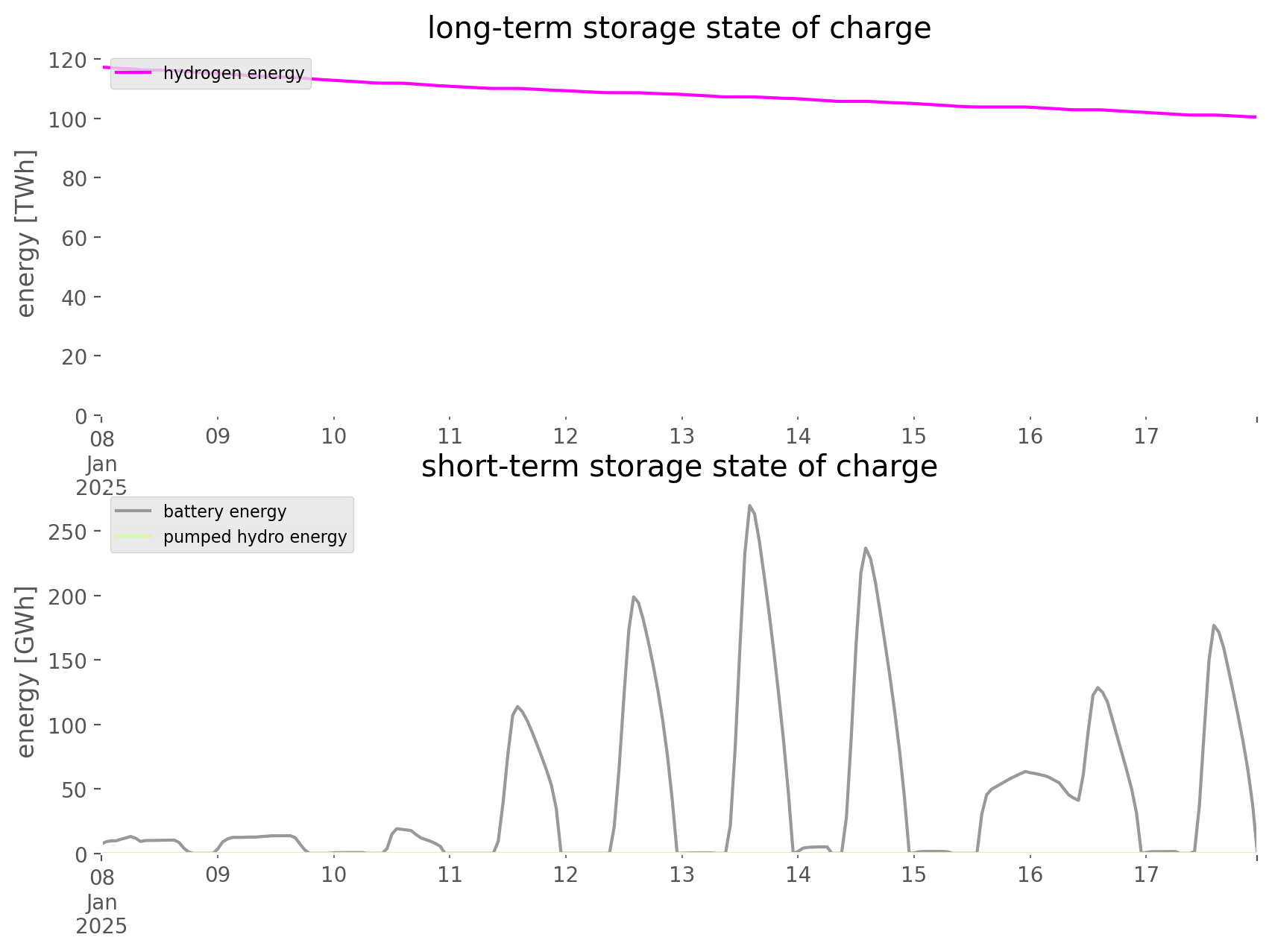Click the battery peak on January 17

tap(1214, 625)
